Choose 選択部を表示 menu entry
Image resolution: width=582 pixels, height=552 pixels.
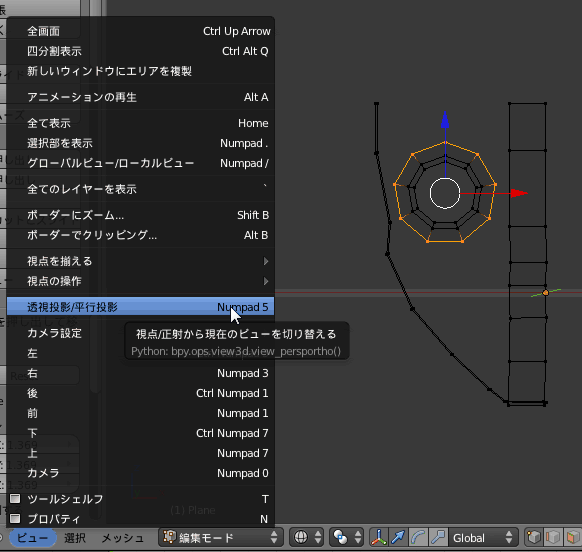coord(141,143)
